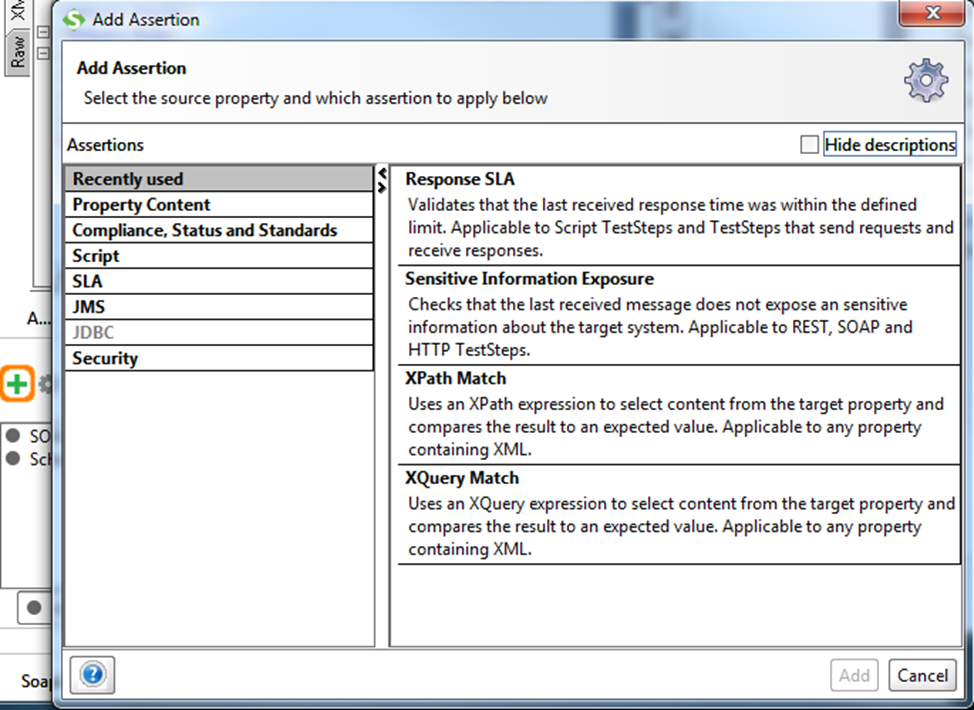974x710 pixels.
Task: Click the up scroll arrow beside category list
Action: click(x=383, y=172)
